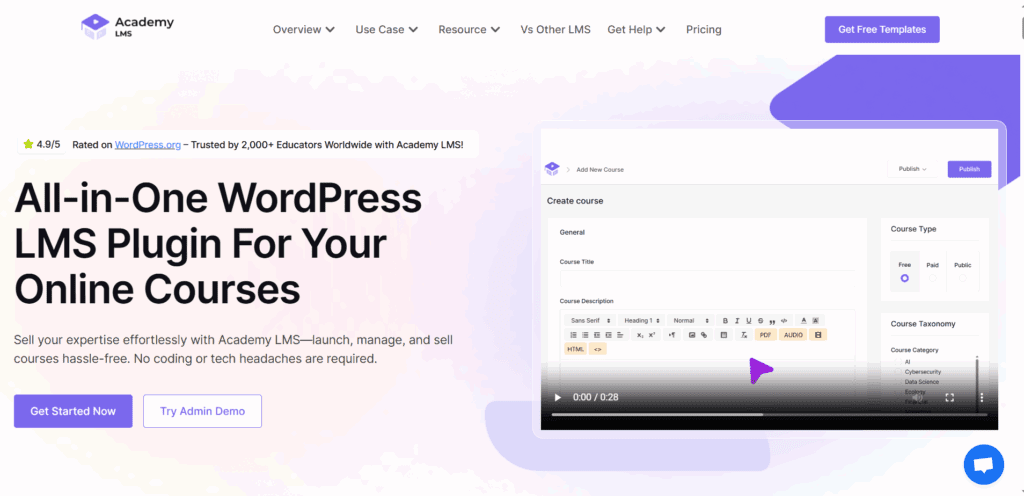
Task: Follow the WordPress.org link
Action: [x=148, y=145]
